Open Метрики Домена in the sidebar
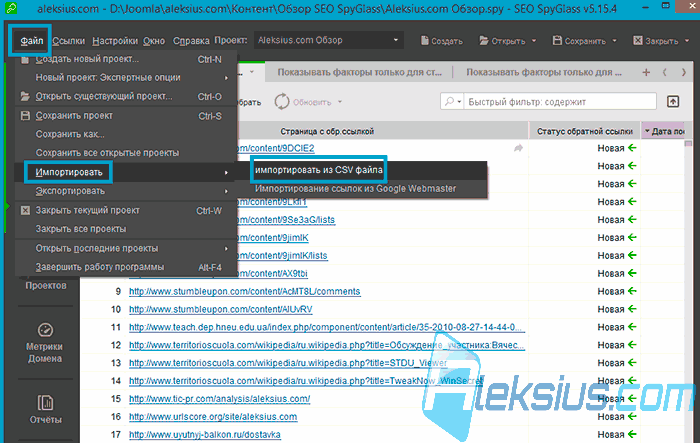This screenshot has width=700, height=443. [45, 343]
